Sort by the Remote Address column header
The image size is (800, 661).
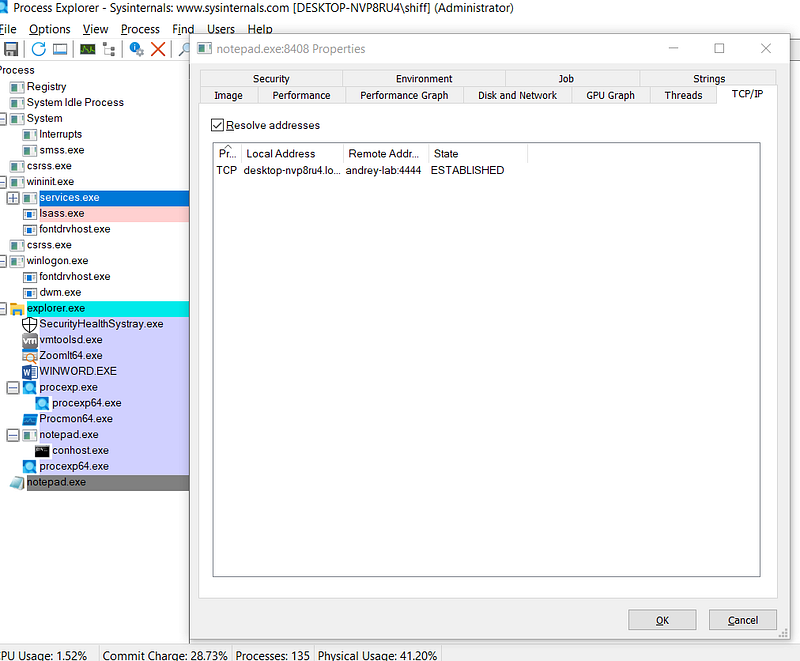pyautogui.click(x=385, y=154)
